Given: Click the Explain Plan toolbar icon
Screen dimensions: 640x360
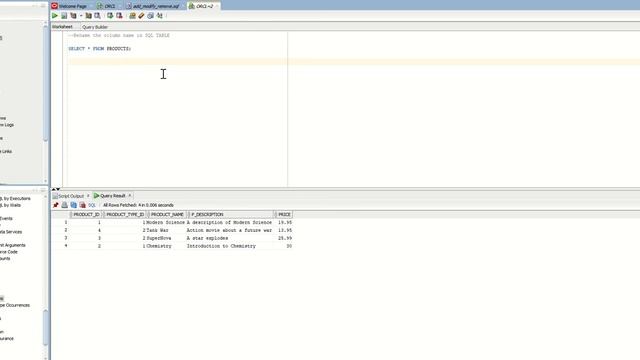Looking at the screenshot, I should (73, 16).
